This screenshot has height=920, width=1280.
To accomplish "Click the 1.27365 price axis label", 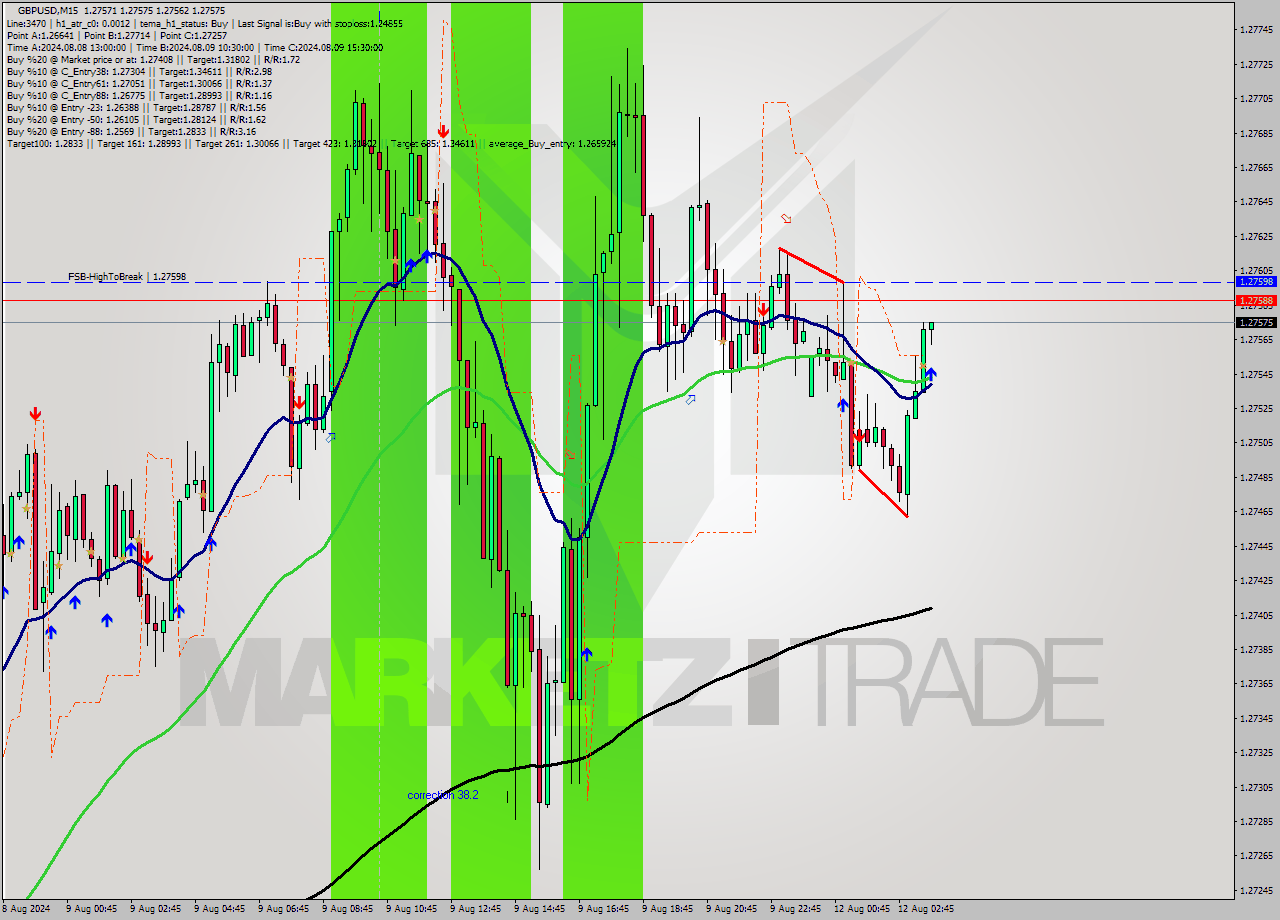I will click(x=1256, y=684).
